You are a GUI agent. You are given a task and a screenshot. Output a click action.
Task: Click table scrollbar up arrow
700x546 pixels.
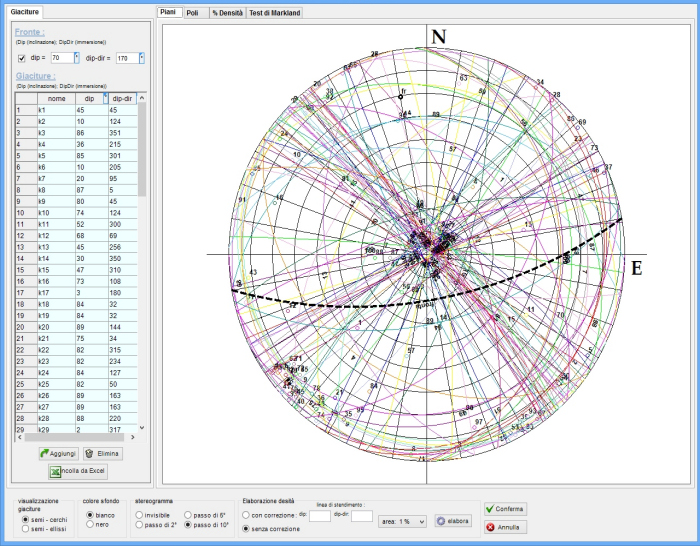(x=142, y=98)
